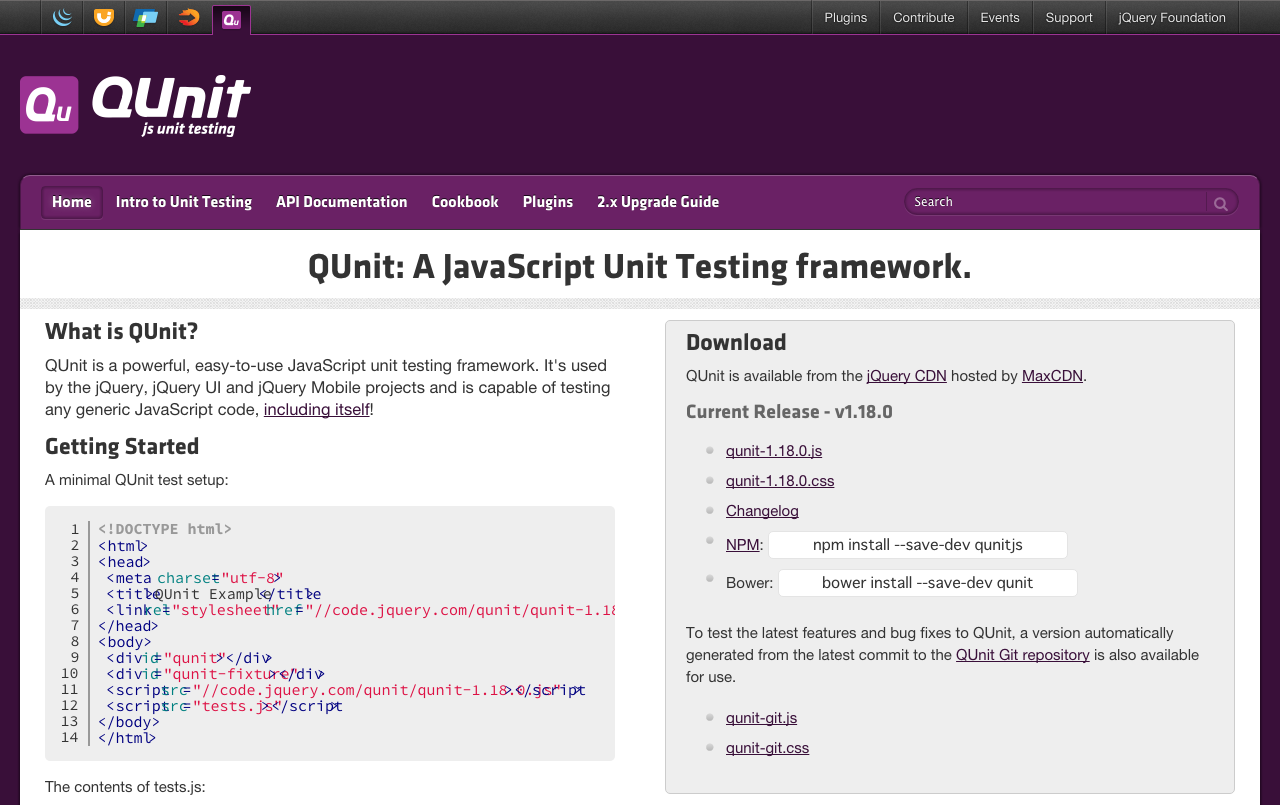Type in the Search field
This screenshot has height=805, width=1280.
(1055, 202)
